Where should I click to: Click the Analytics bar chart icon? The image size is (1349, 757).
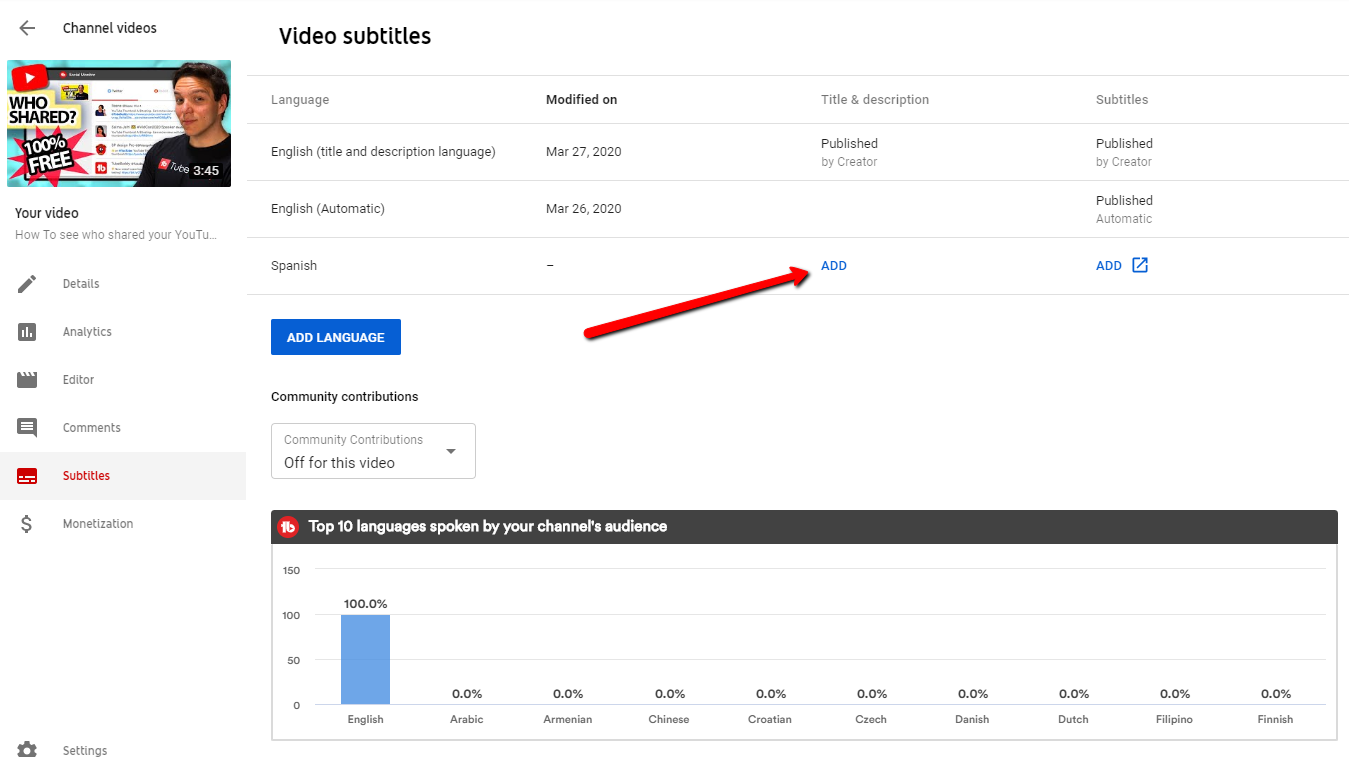point(27,332)
